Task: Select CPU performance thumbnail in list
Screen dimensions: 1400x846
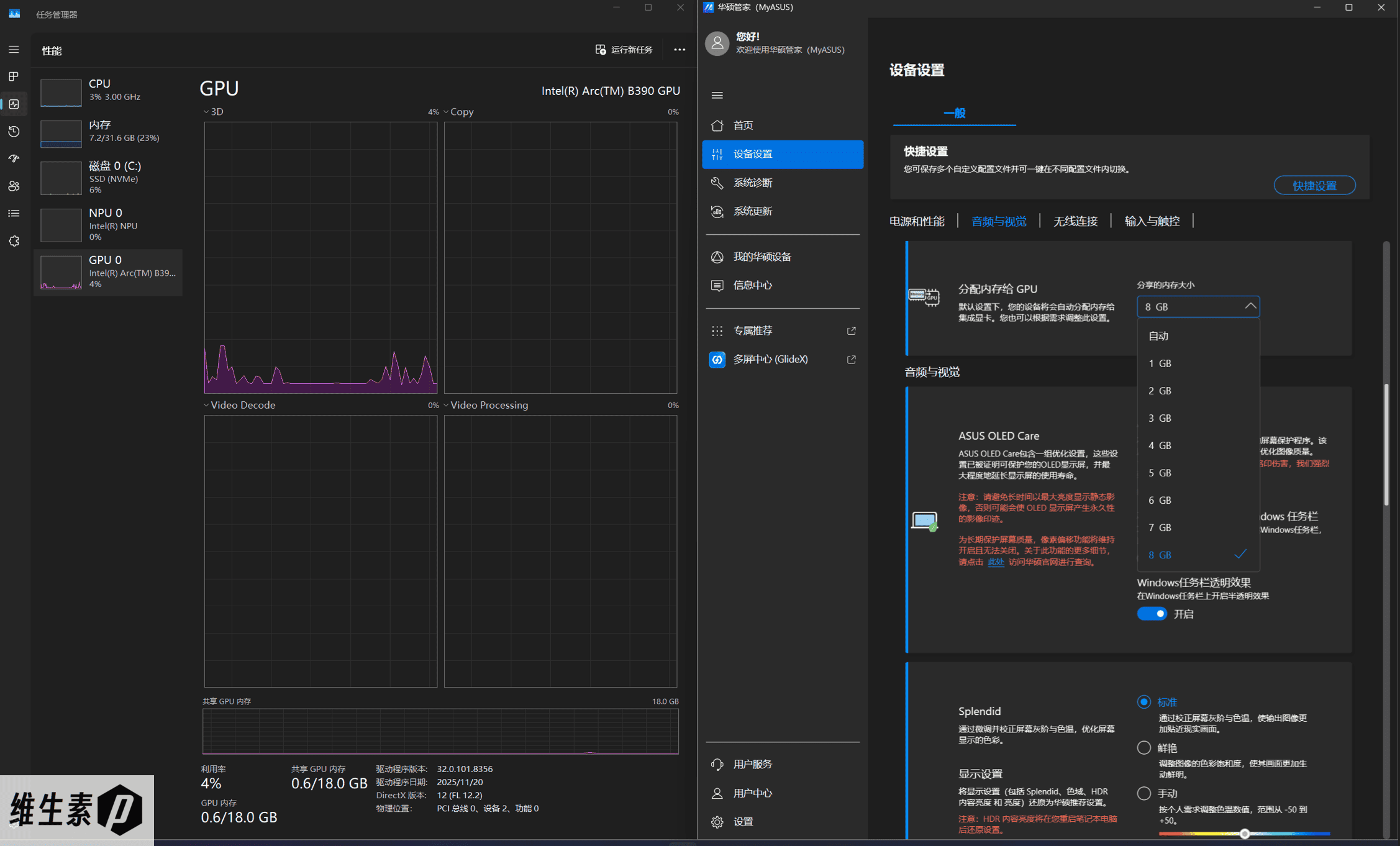Action: [61, 93]
